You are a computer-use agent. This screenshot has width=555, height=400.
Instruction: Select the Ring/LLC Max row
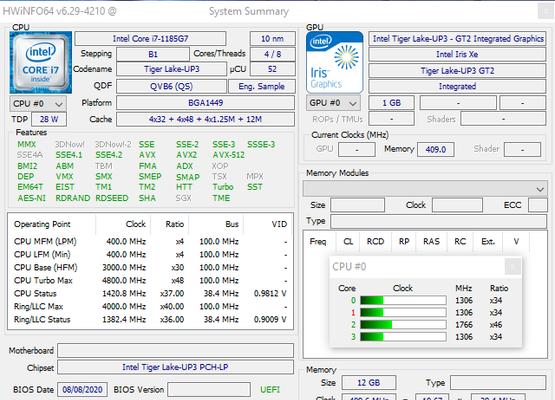(150, 306)
